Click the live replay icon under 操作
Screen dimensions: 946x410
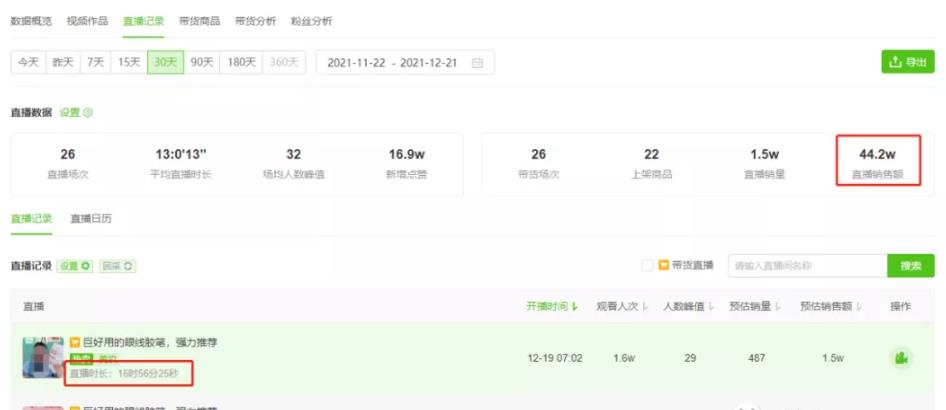901,358
